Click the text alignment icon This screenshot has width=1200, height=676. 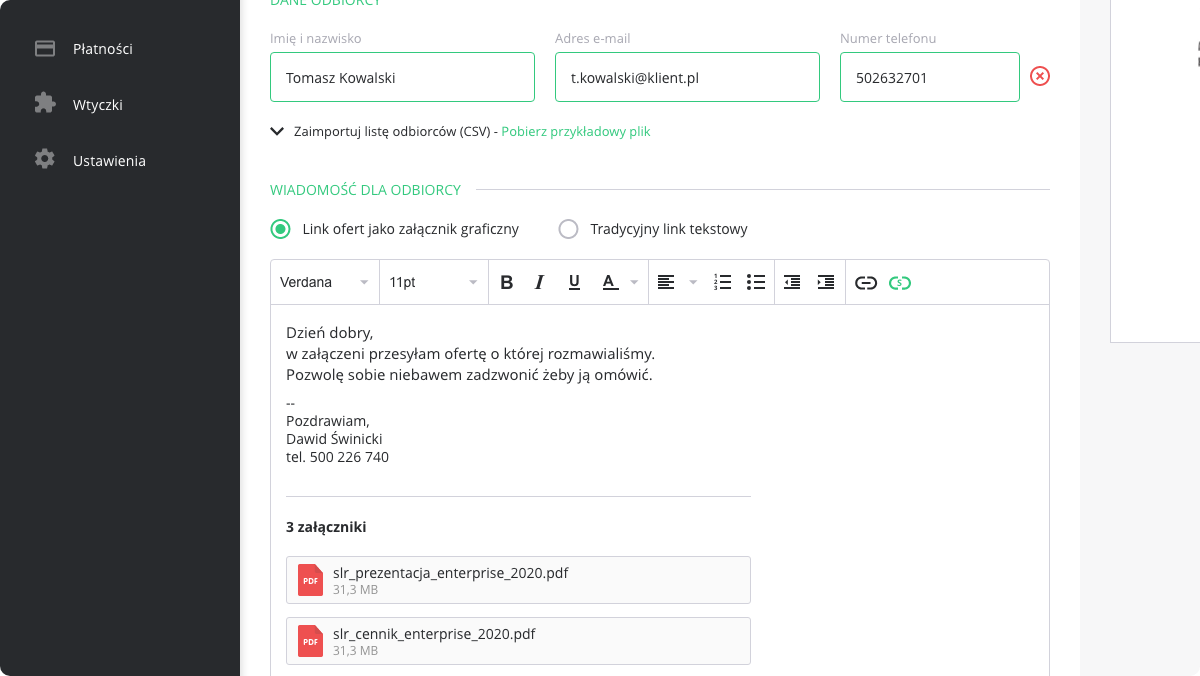[665, 283]
